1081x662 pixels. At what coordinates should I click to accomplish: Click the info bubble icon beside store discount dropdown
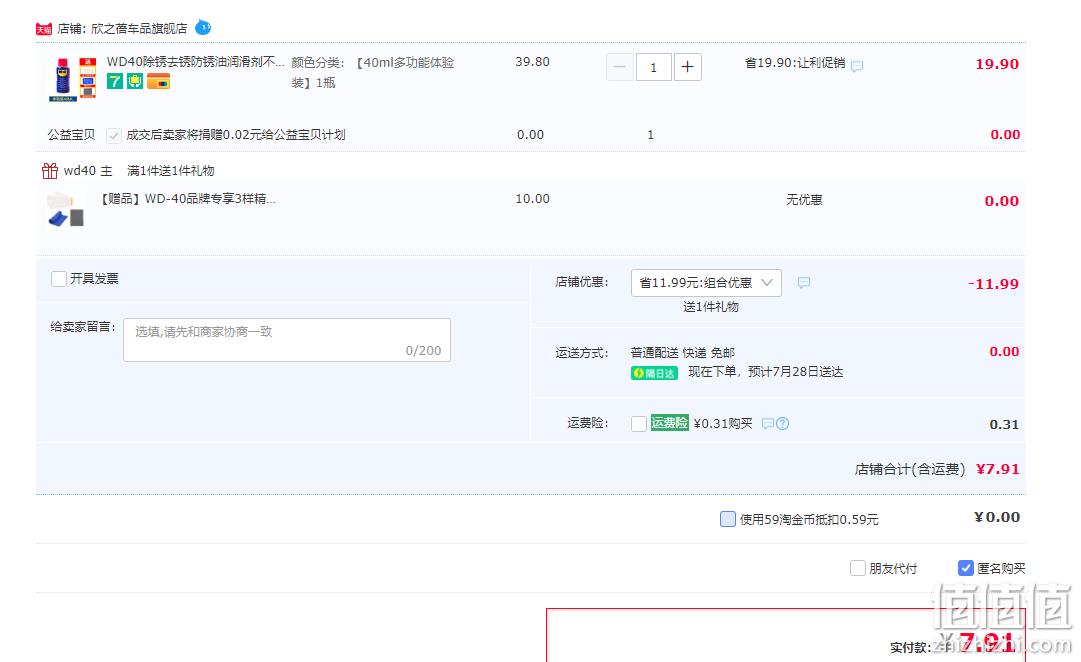pos(804,283)
